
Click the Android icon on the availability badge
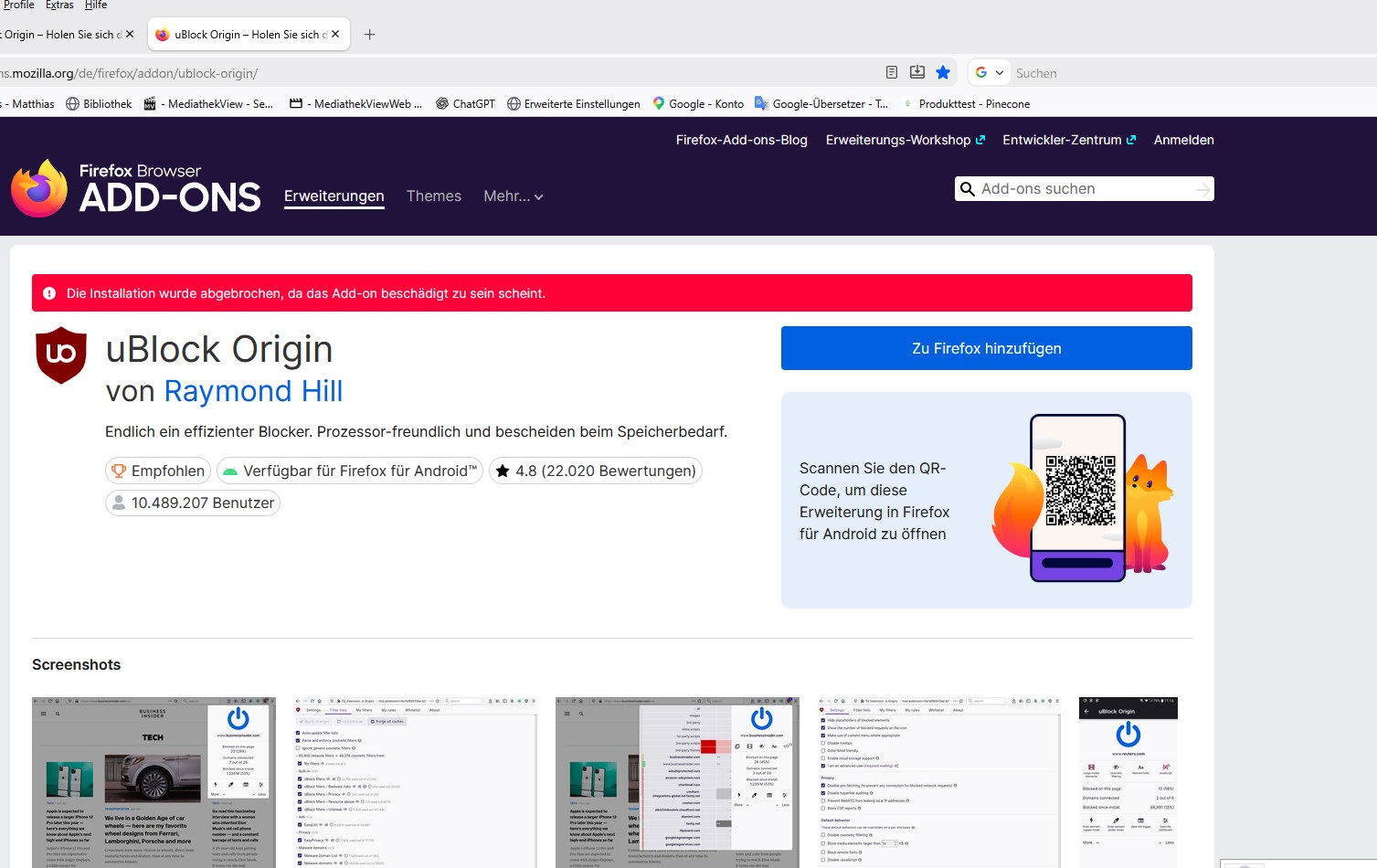pos(230,471)
